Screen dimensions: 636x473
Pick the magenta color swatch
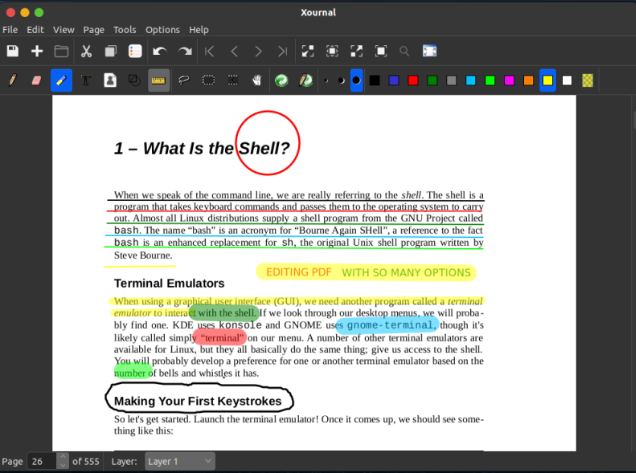[x=510, y=80]
